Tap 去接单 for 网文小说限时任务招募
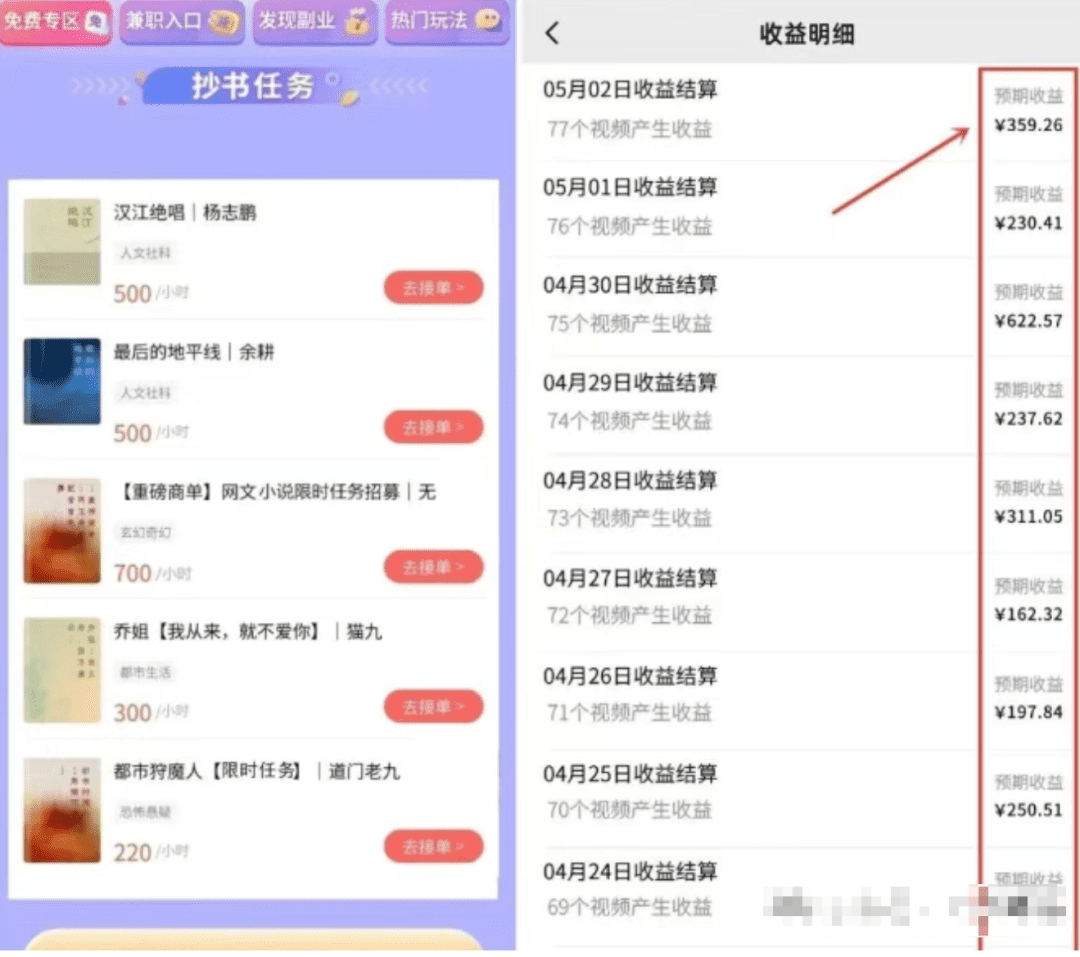Viewport: 1080px width, 957px height. click(x=433, y=567)
